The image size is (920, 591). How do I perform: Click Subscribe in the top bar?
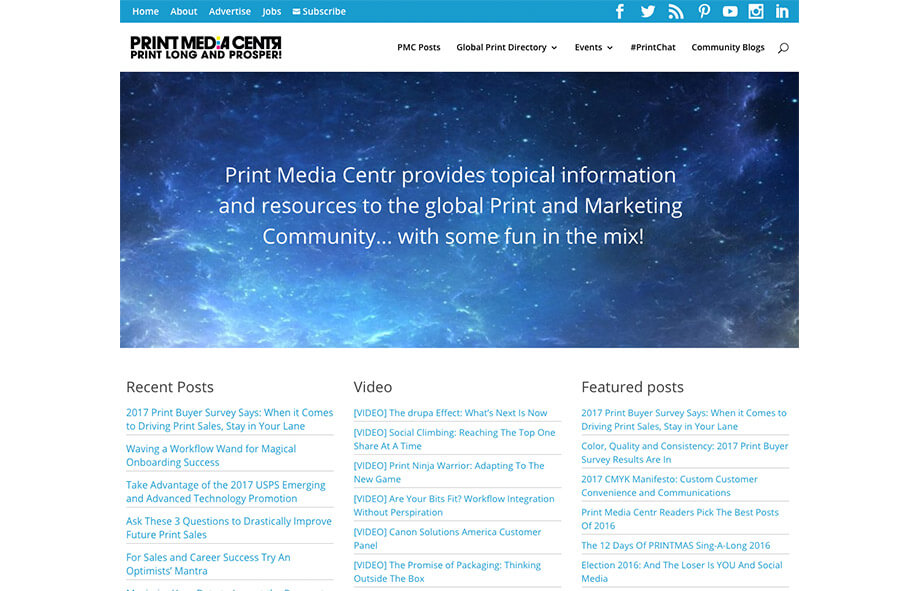click(319, 11)
